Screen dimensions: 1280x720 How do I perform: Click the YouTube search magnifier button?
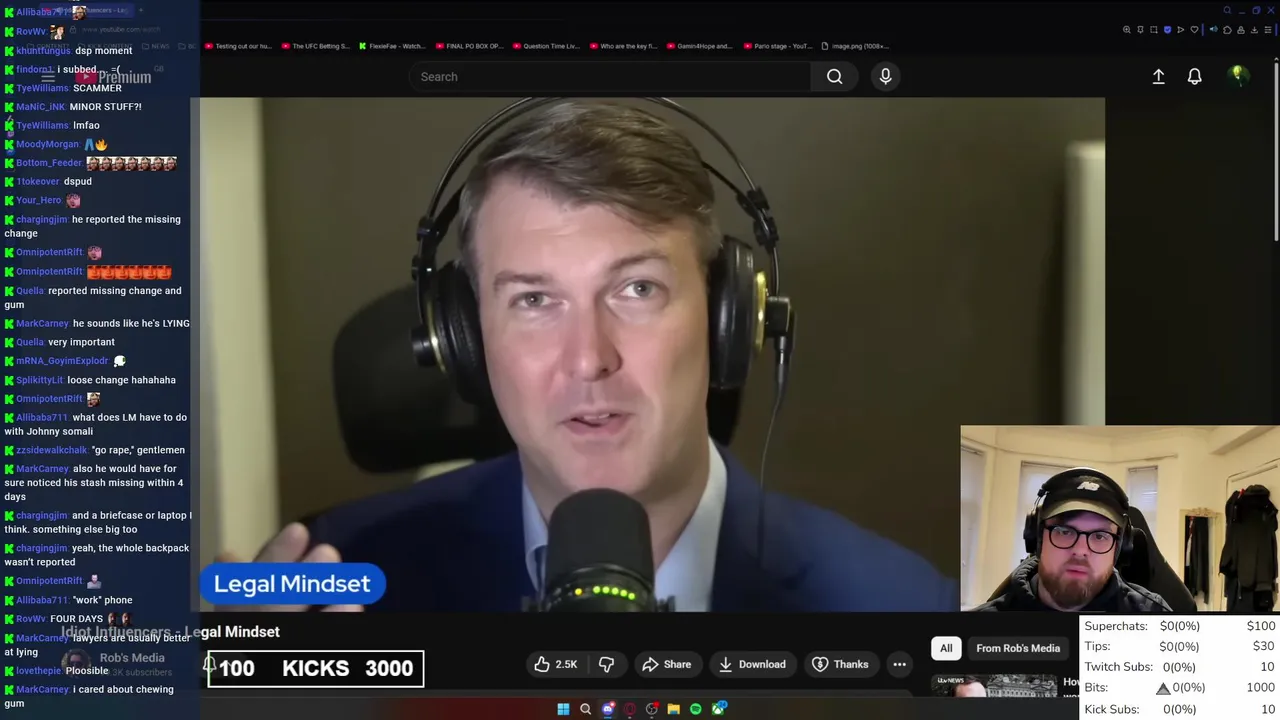834,76
